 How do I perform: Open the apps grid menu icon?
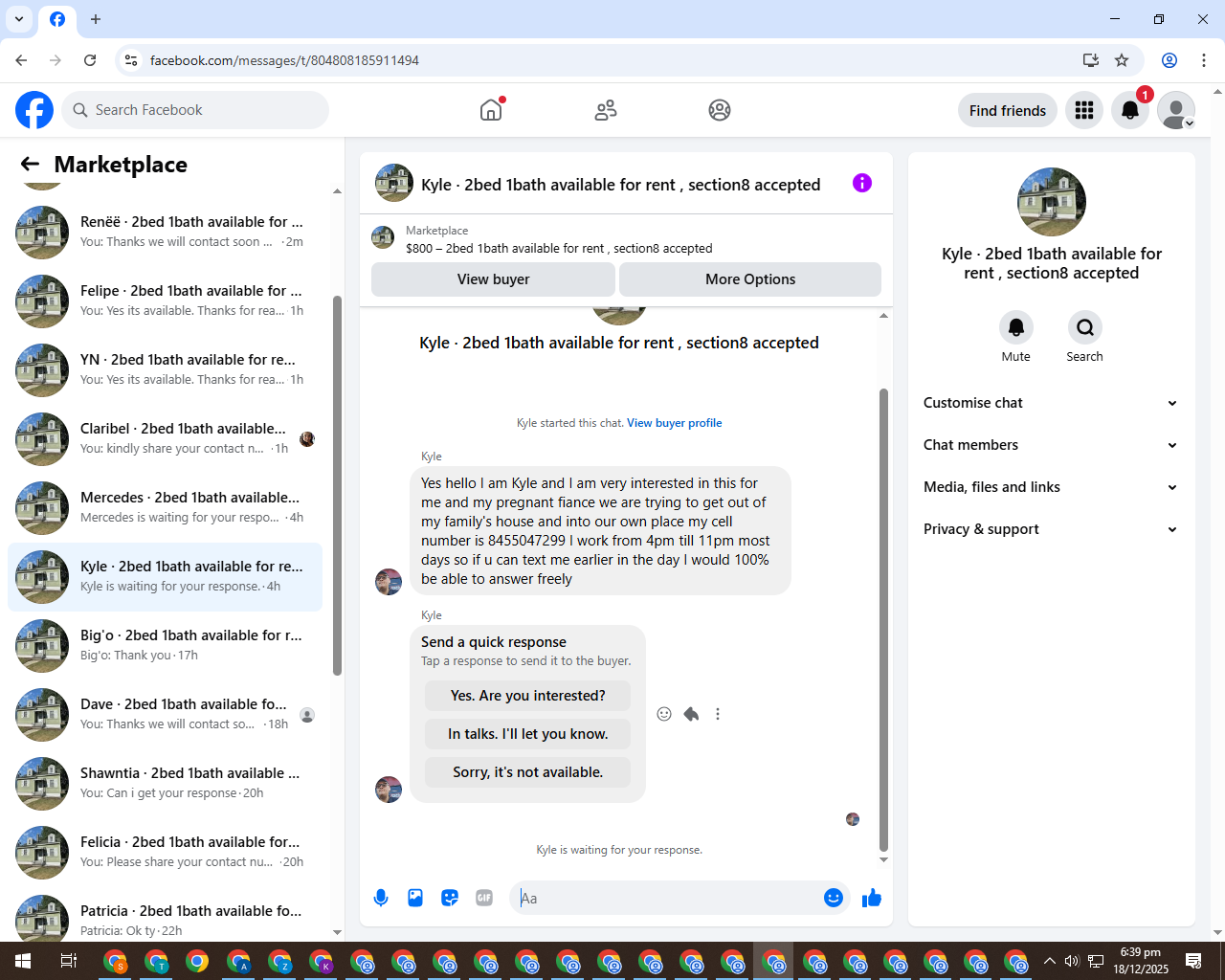click(x=1084, y=110)
